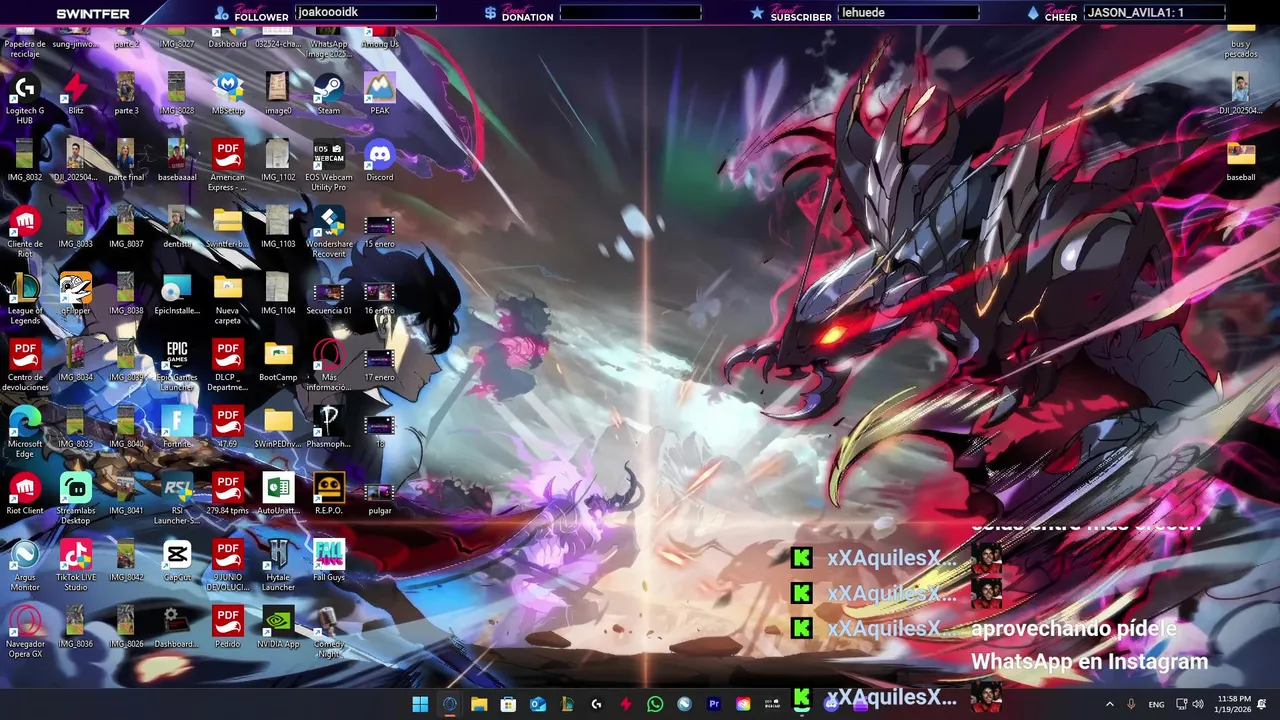
Task: Open Outlook from the taskbar
Action: pyautogui.click(x=538, y=704)
